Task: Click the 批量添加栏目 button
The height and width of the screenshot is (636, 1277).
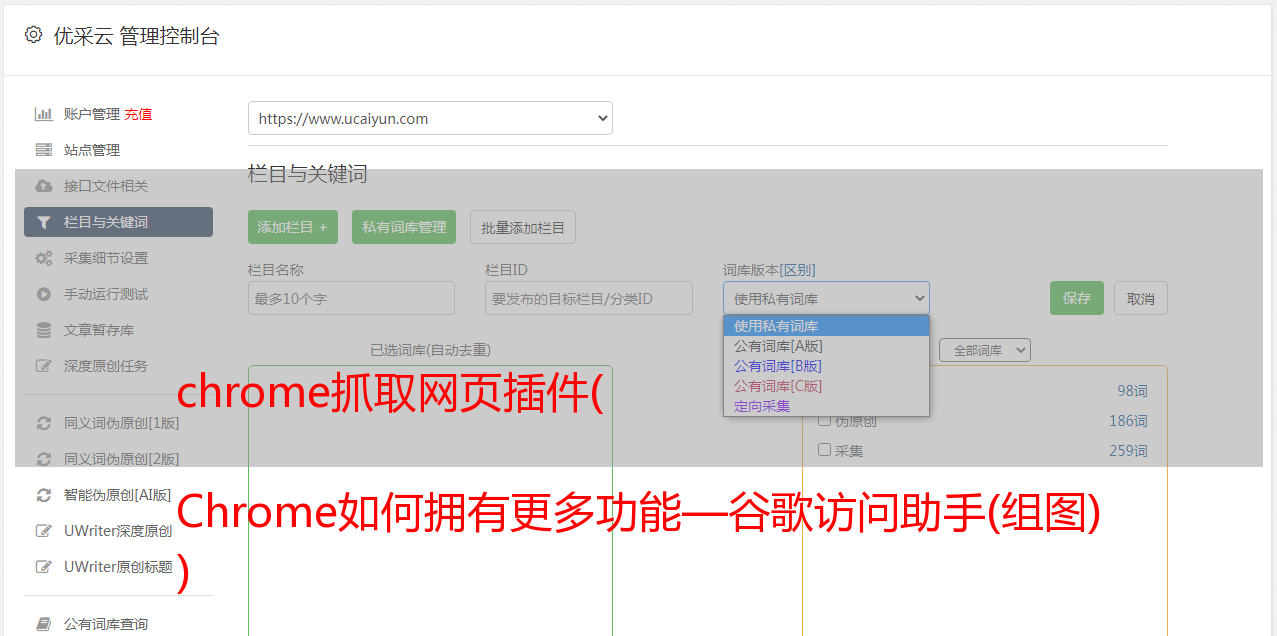Action: tap(523, 227)
